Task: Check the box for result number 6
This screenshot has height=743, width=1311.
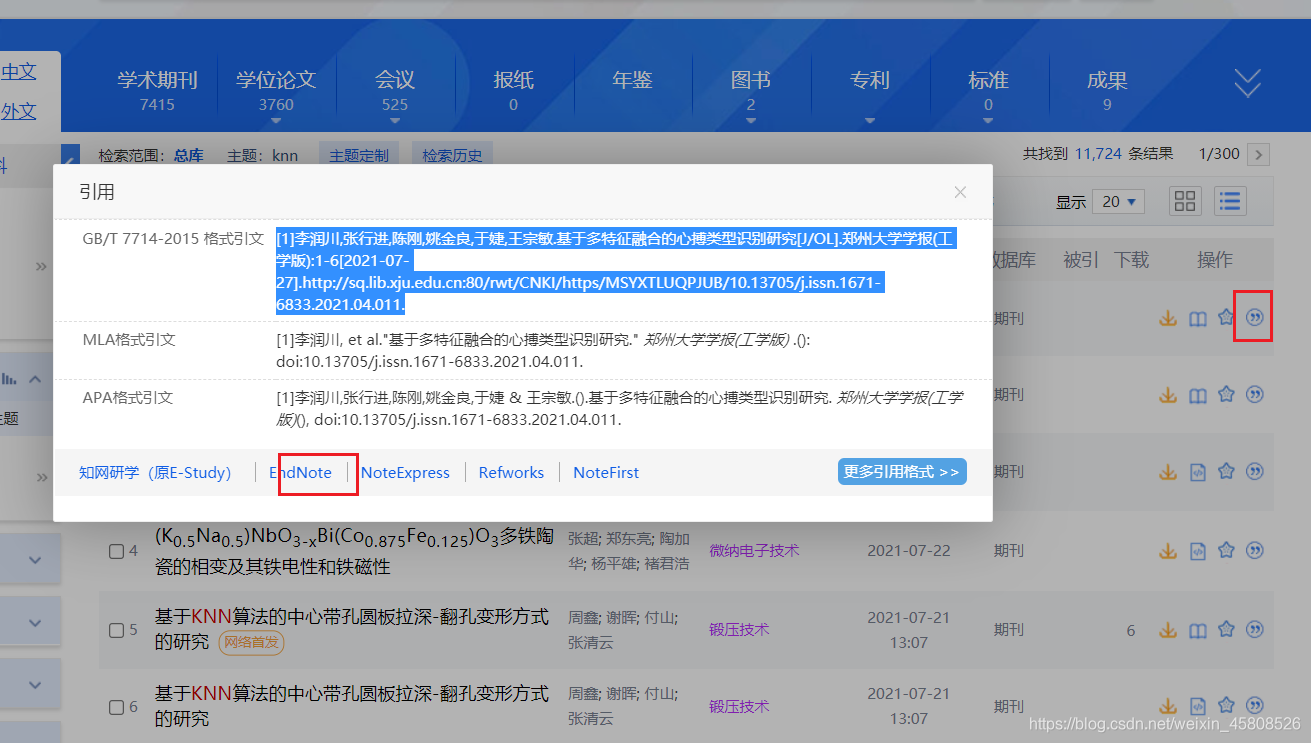Action: [x=116, y=706]
